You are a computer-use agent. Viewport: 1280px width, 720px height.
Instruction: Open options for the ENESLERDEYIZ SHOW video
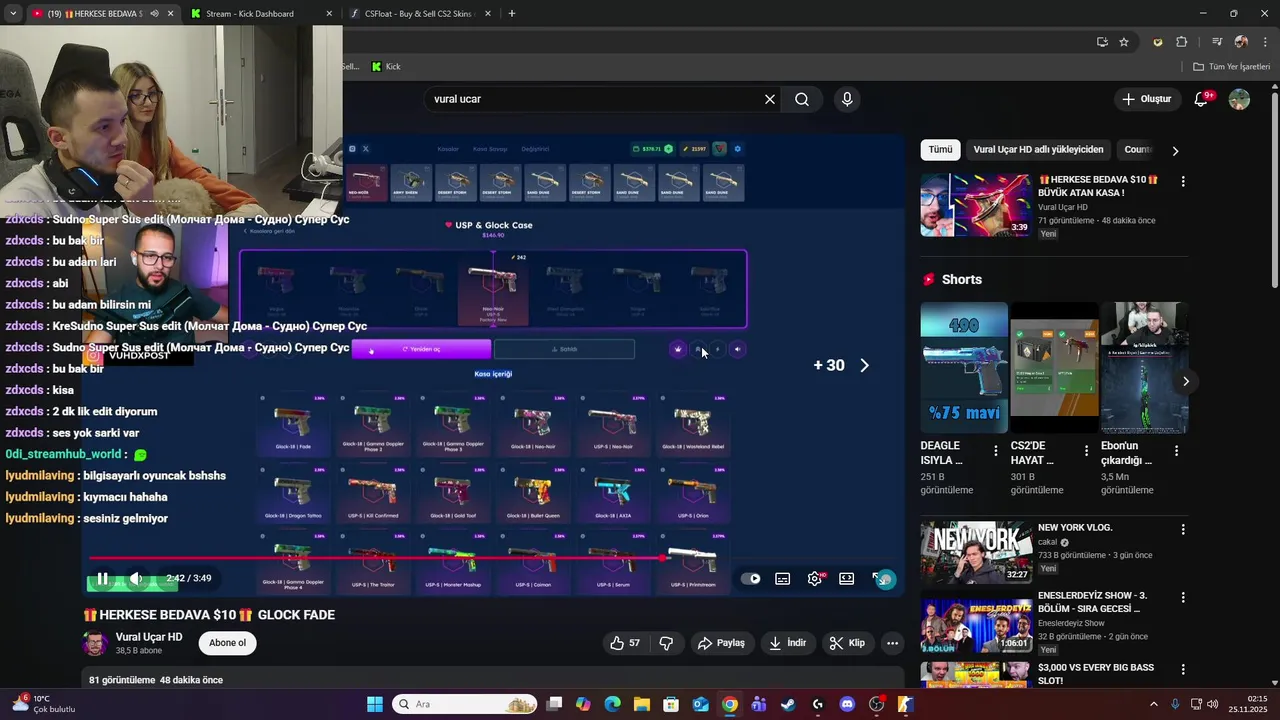(x=1183, y=597)
